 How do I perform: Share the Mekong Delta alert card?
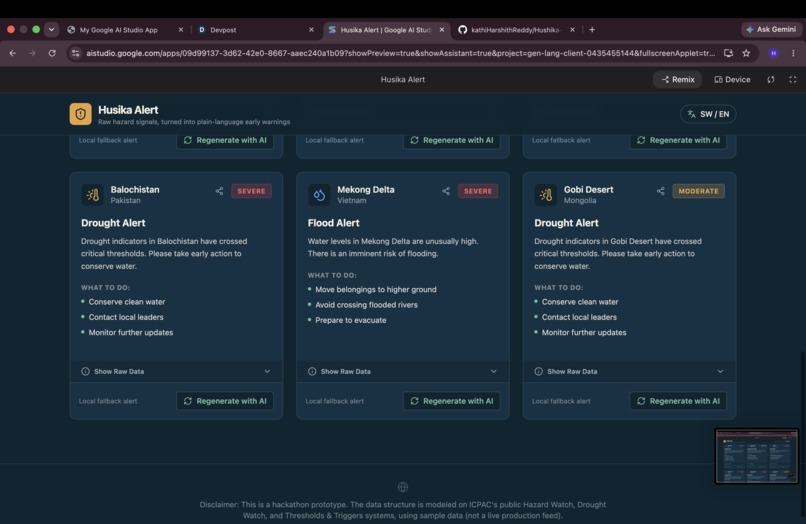(x=446, y=191)
